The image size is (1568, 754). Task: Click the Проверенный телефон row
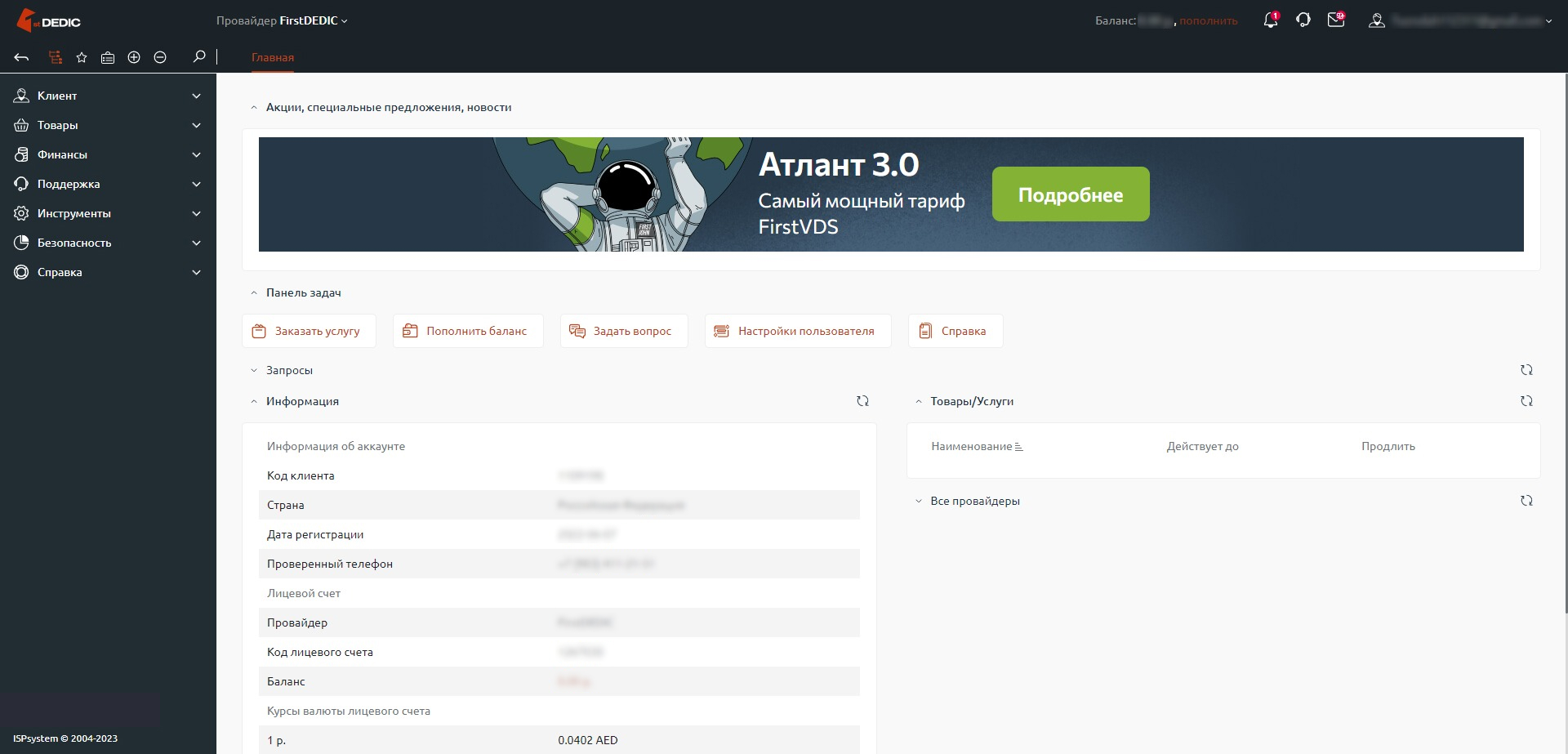point(559,564)
